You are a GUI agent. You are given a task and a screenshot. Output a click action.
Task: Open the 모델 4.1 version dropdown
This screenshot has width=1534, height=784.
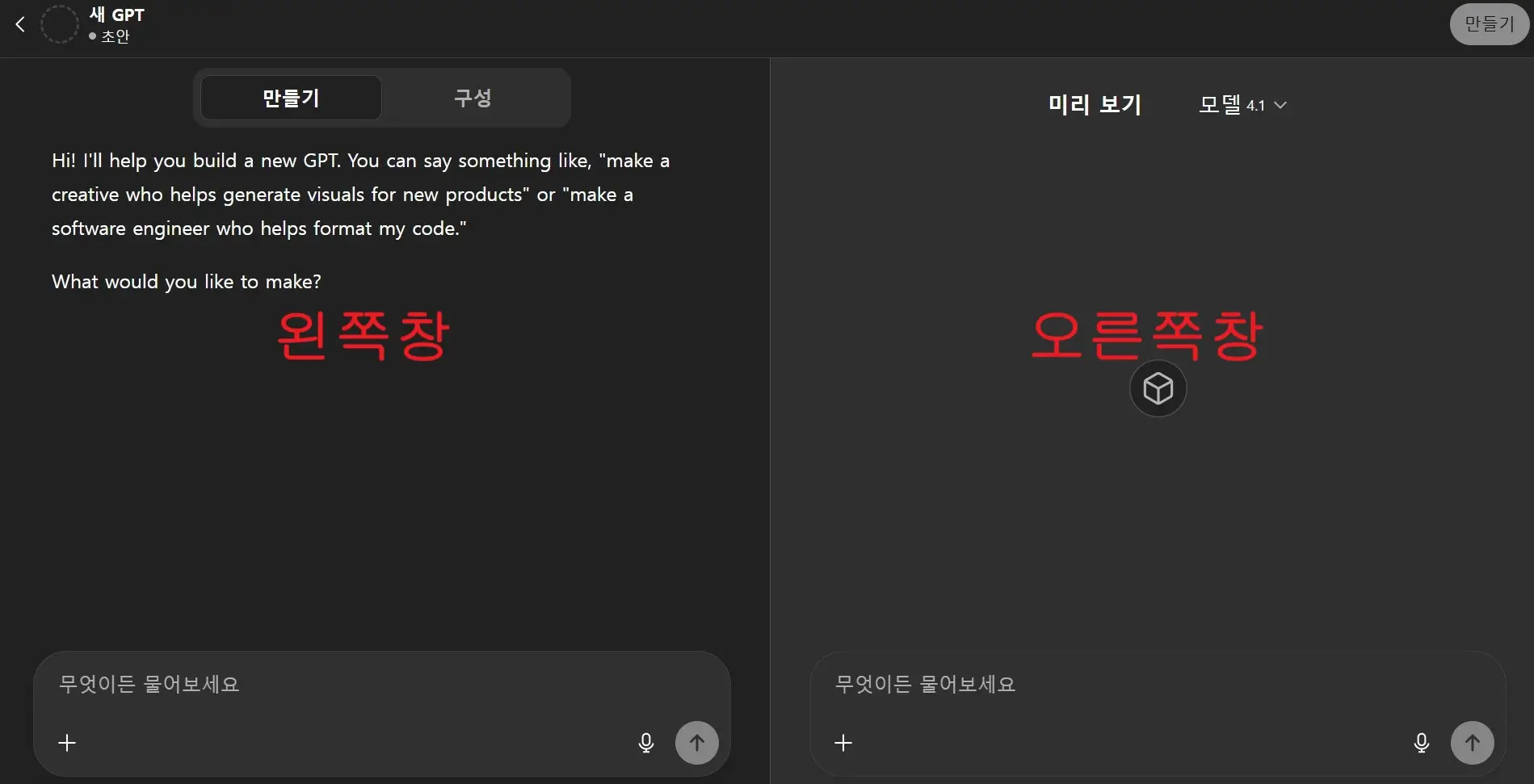pos(1242,105)
